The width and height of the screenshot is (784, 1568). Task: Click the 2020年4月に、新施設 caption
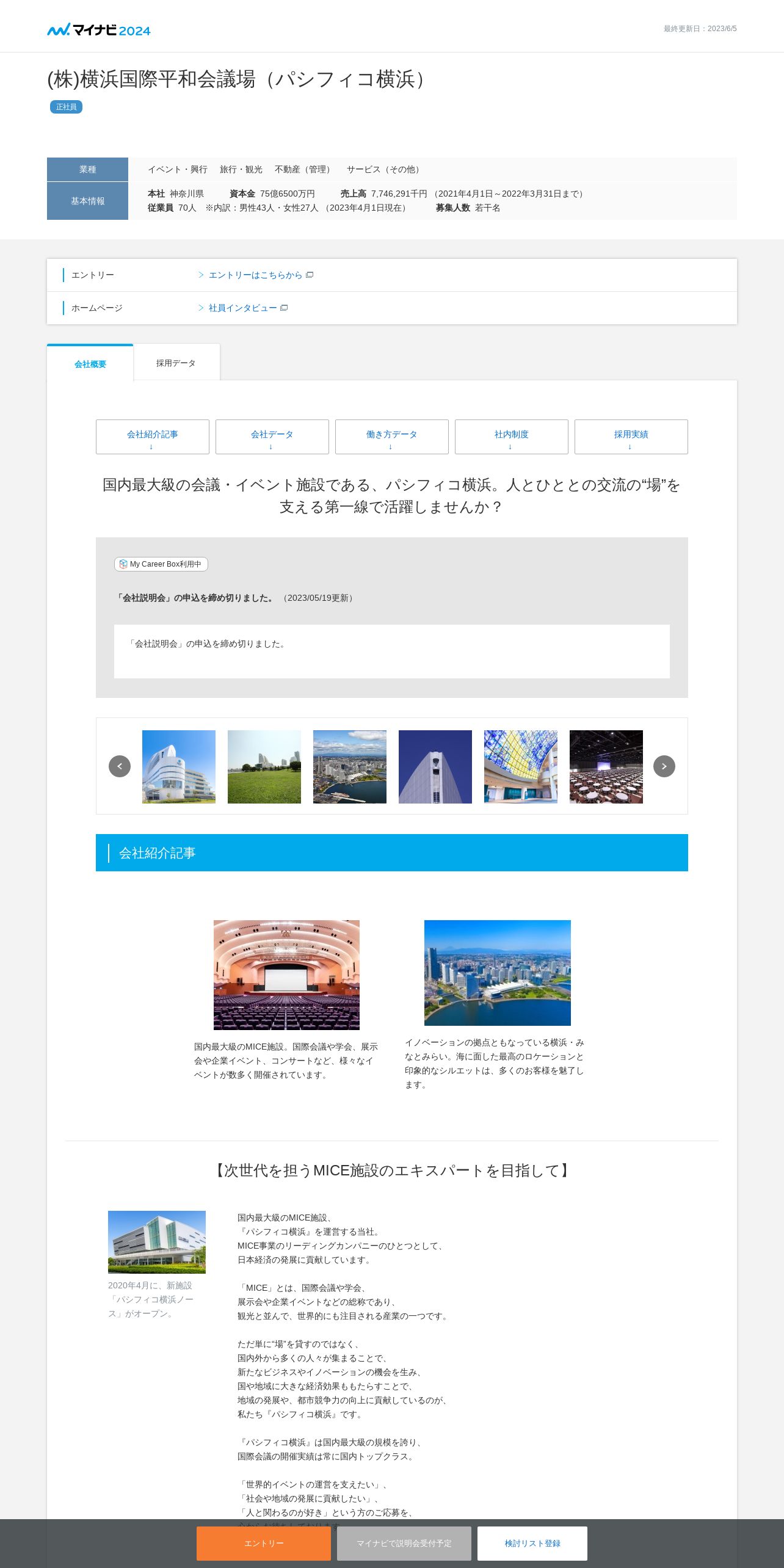coord(151,1299)
